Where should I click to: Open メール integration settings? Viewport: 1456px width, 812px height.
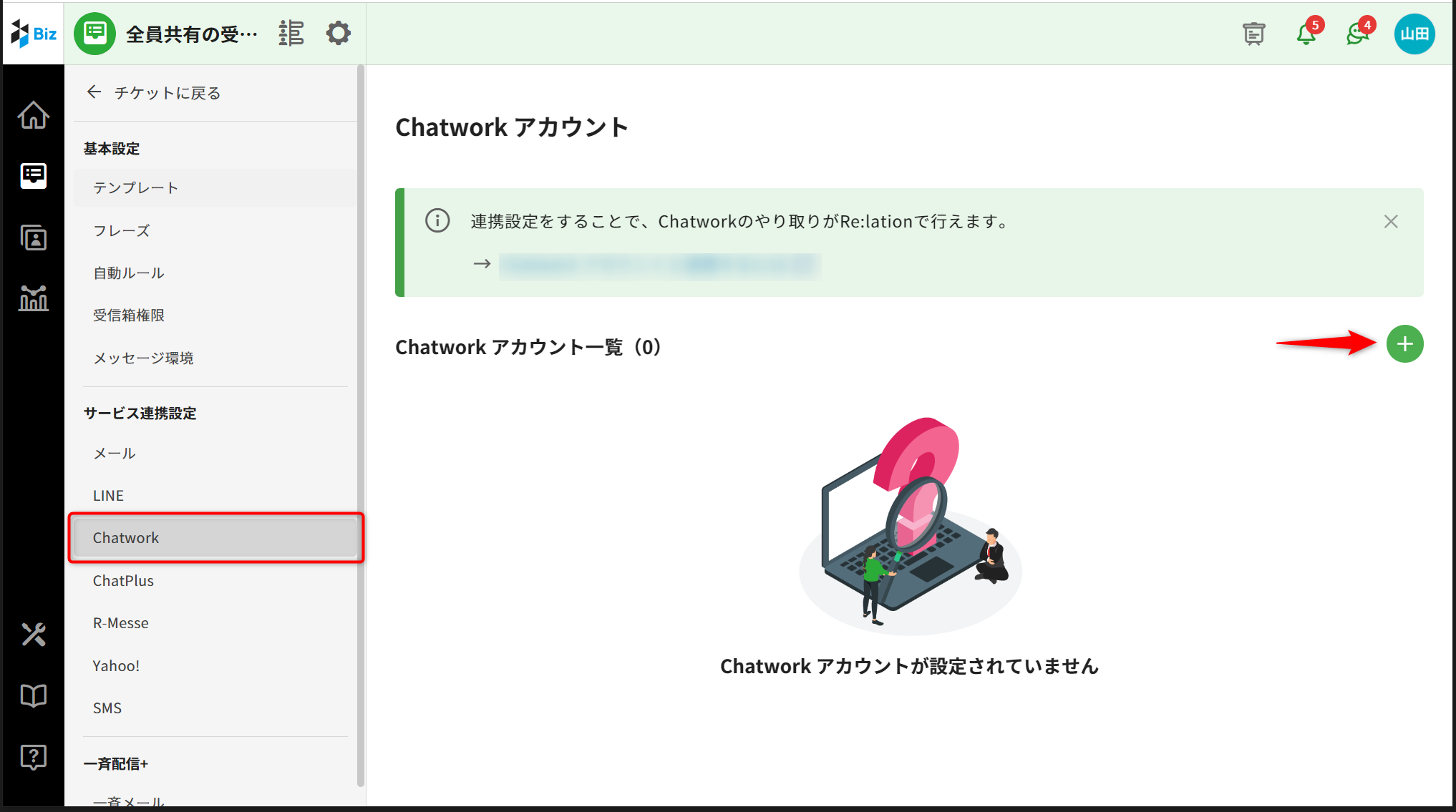click(215, 454)
